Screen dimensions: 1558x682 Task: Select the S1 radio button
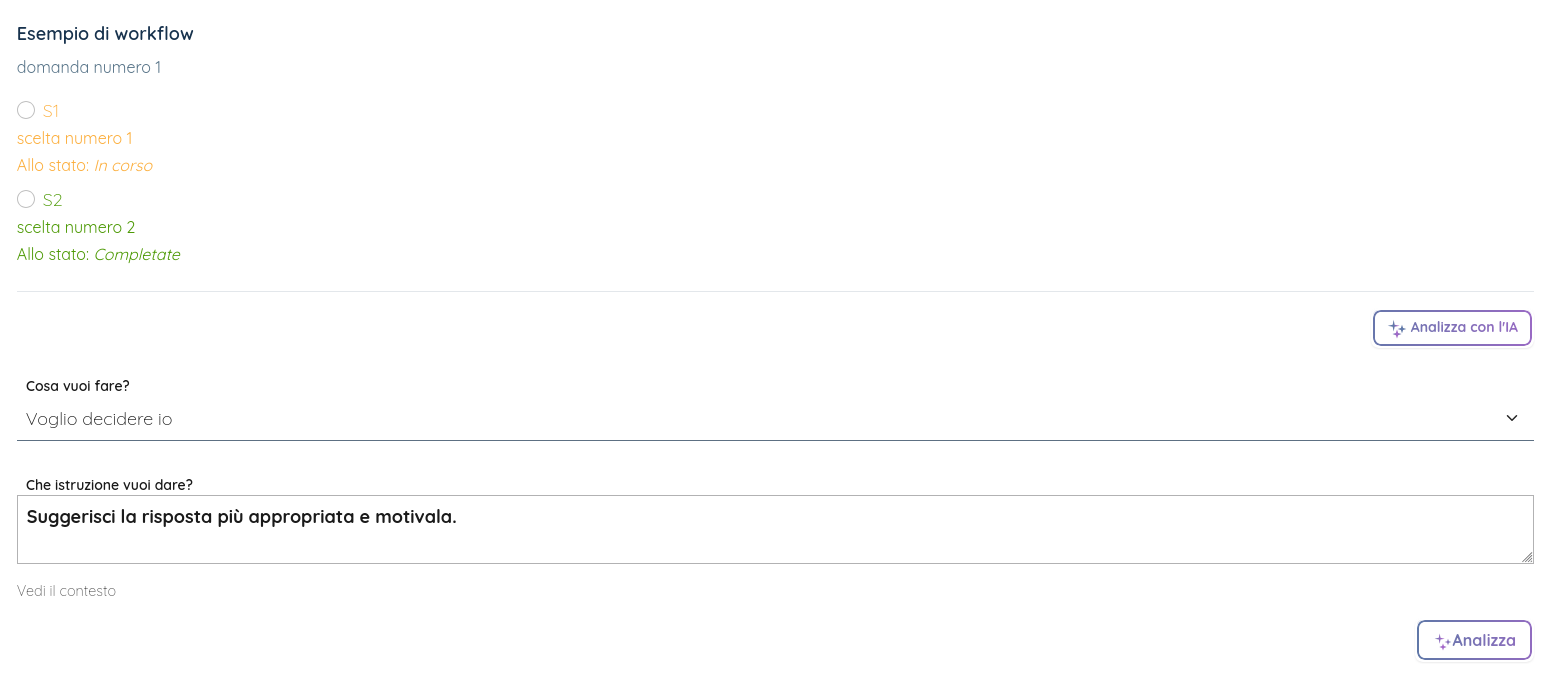(x=26, y=110)
